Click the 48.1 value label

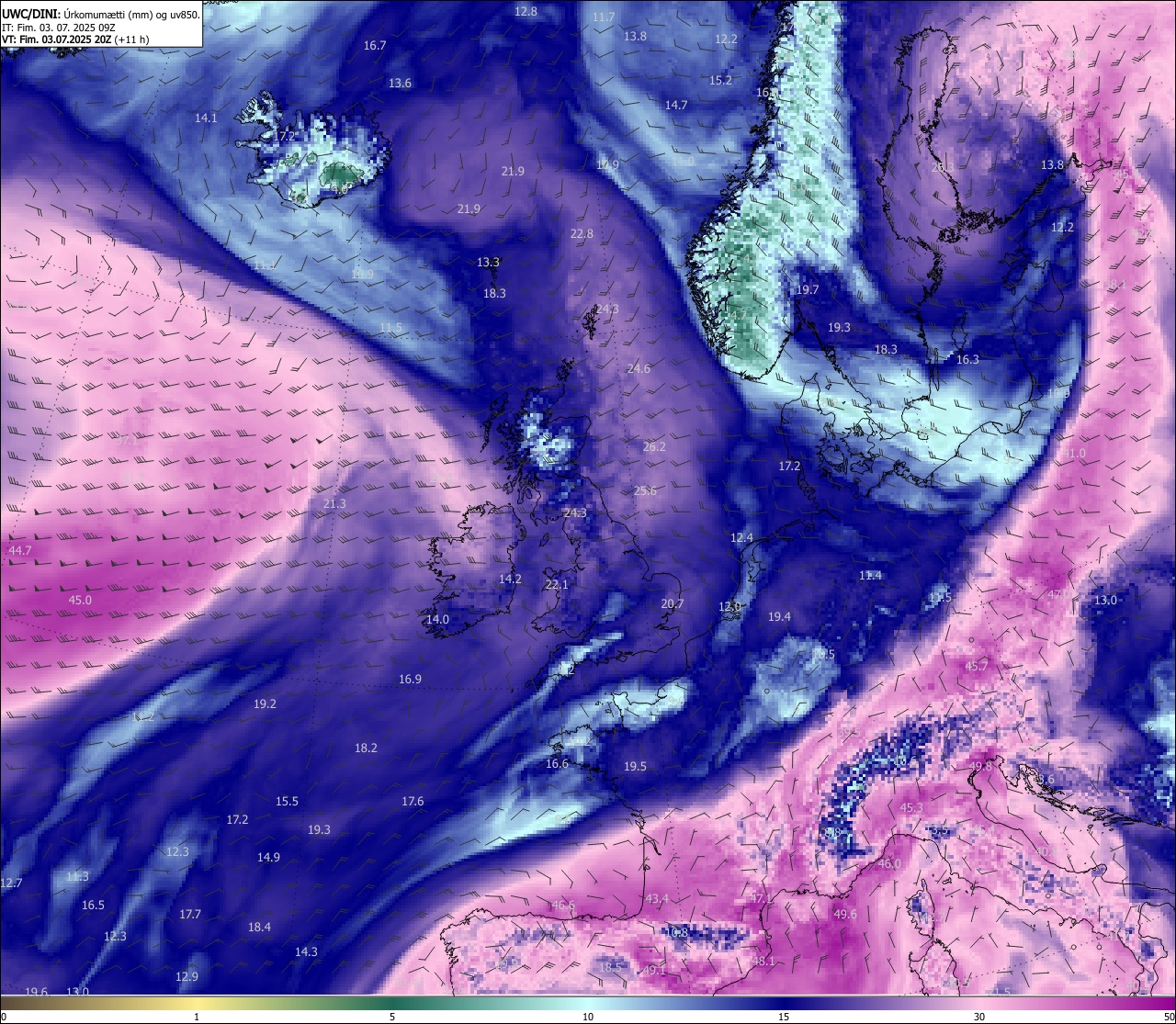(x=763, y=961)
